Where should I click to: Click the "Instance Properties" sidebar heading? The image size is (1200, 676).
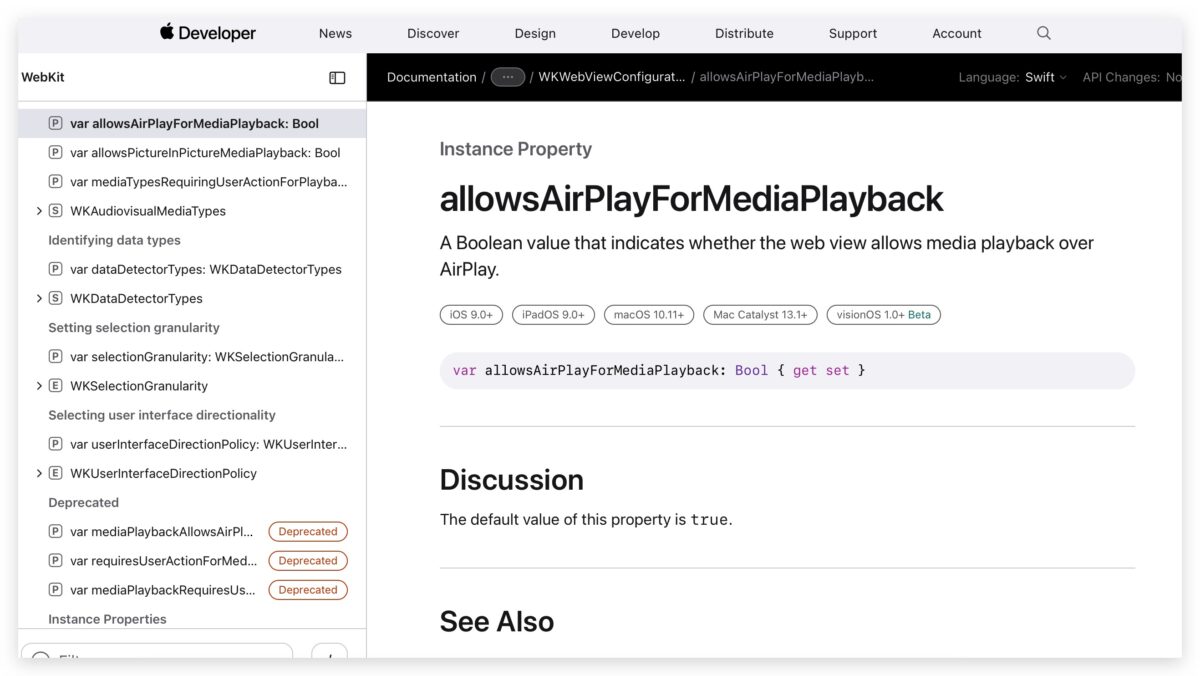tap(107, 619)
